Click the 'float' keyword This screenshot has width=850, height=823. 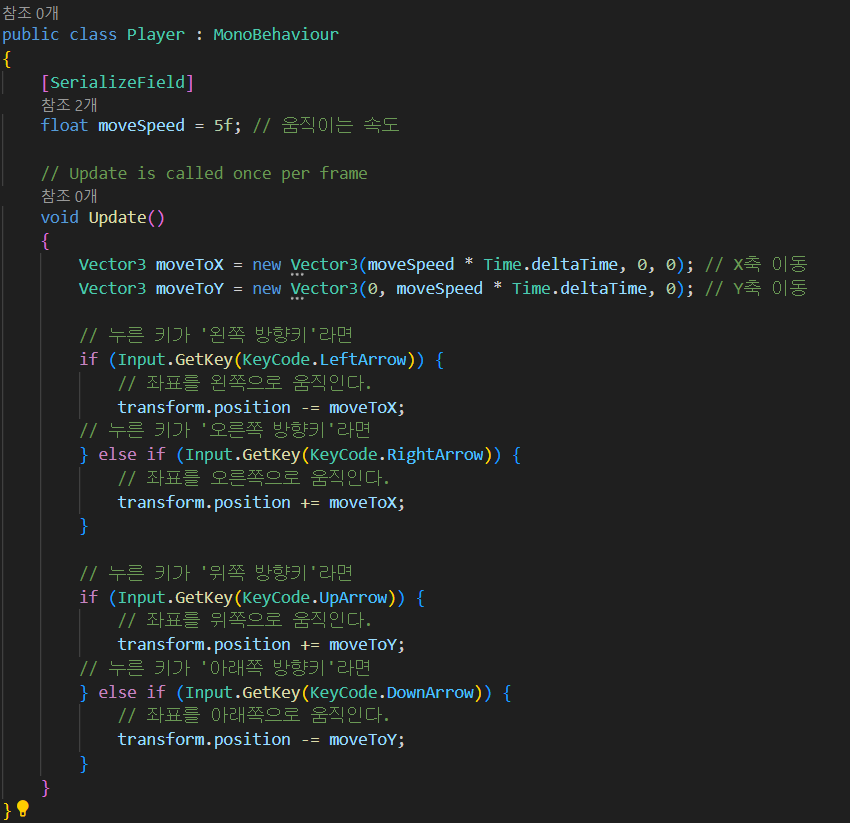pyautogui.click(x=65, y=126)
